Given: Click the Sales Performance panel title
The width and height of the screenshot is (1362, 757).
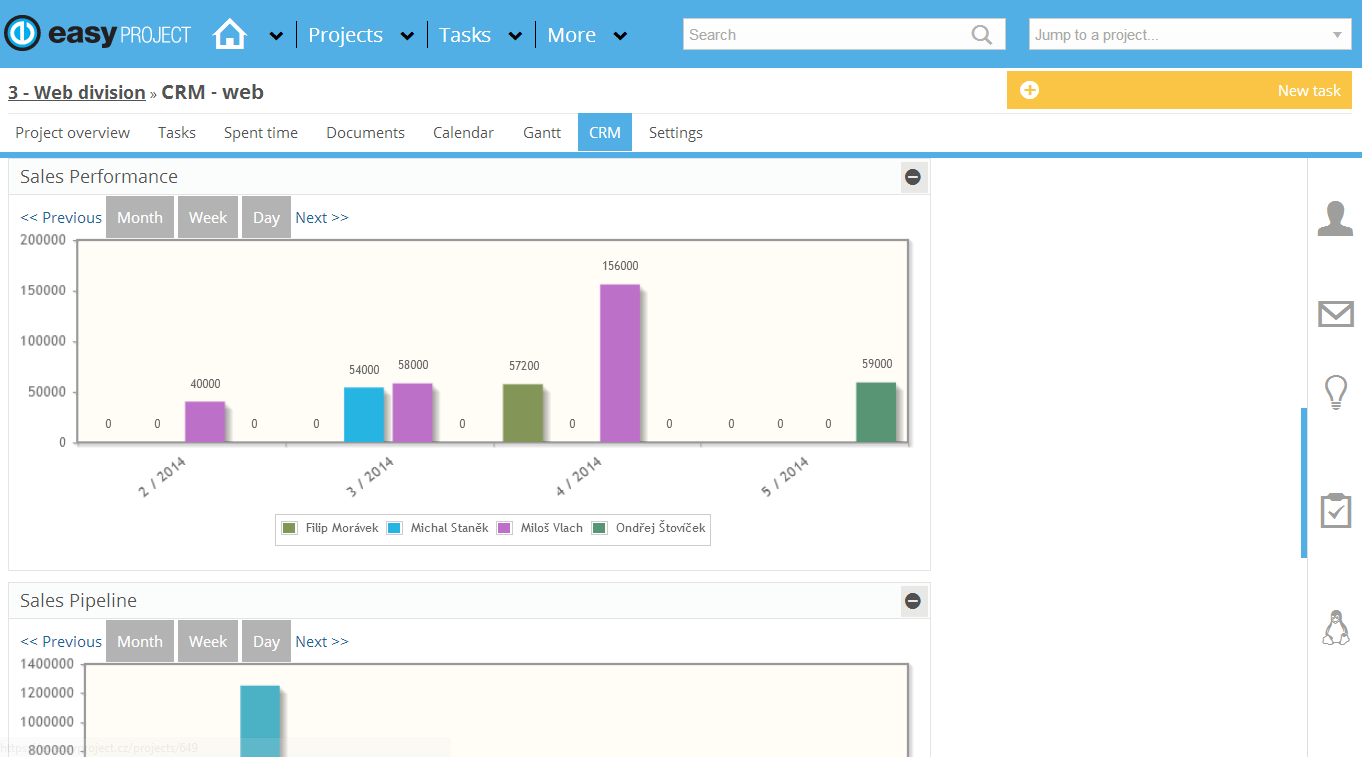Looking at the screenshot, I should pos(99,177).
